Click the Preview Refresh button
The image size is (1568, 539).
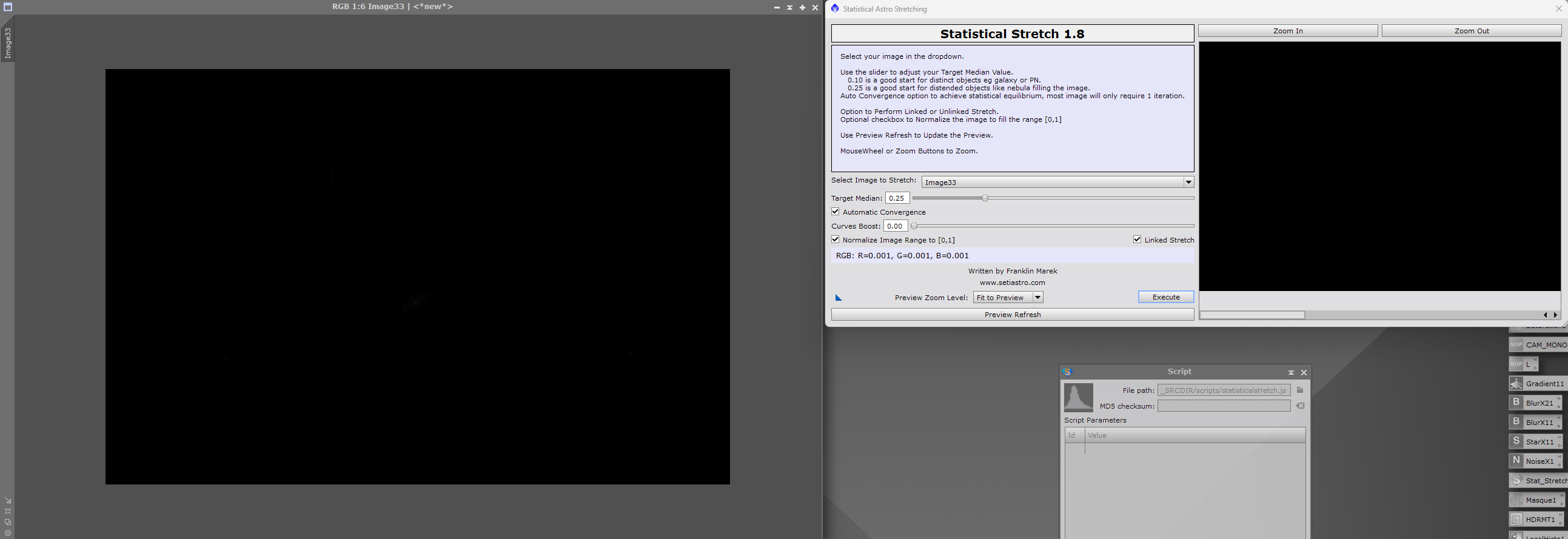(x=1012, y=315)
